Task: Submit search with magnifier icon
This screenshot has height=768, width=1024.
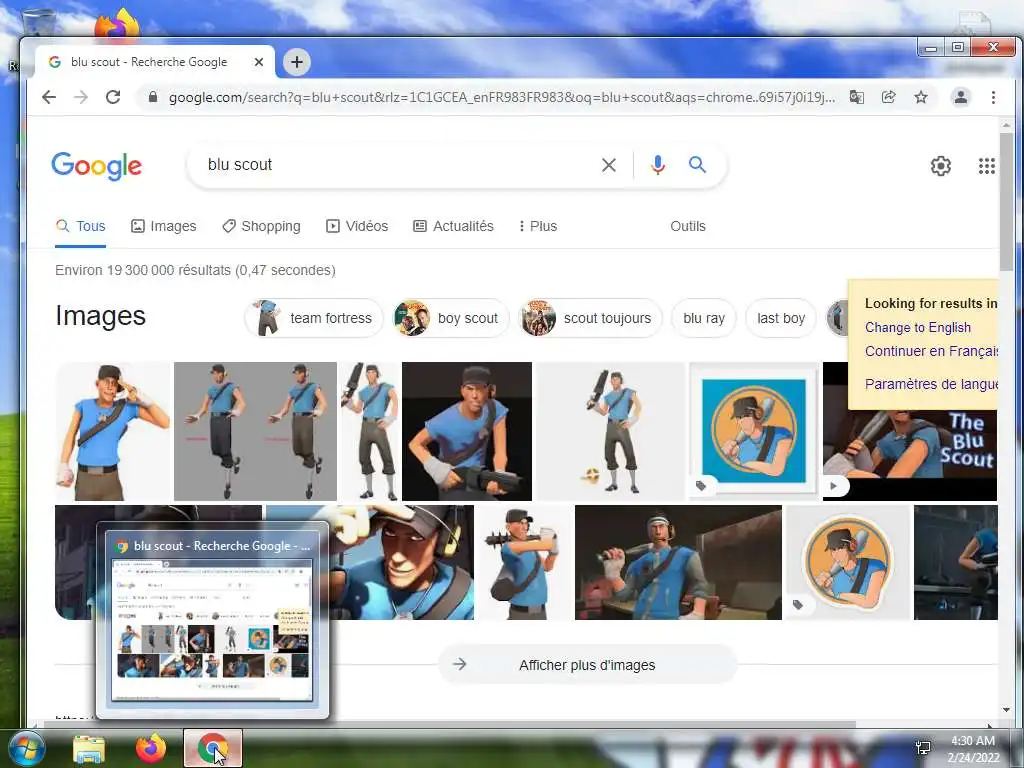Action: 697,165
